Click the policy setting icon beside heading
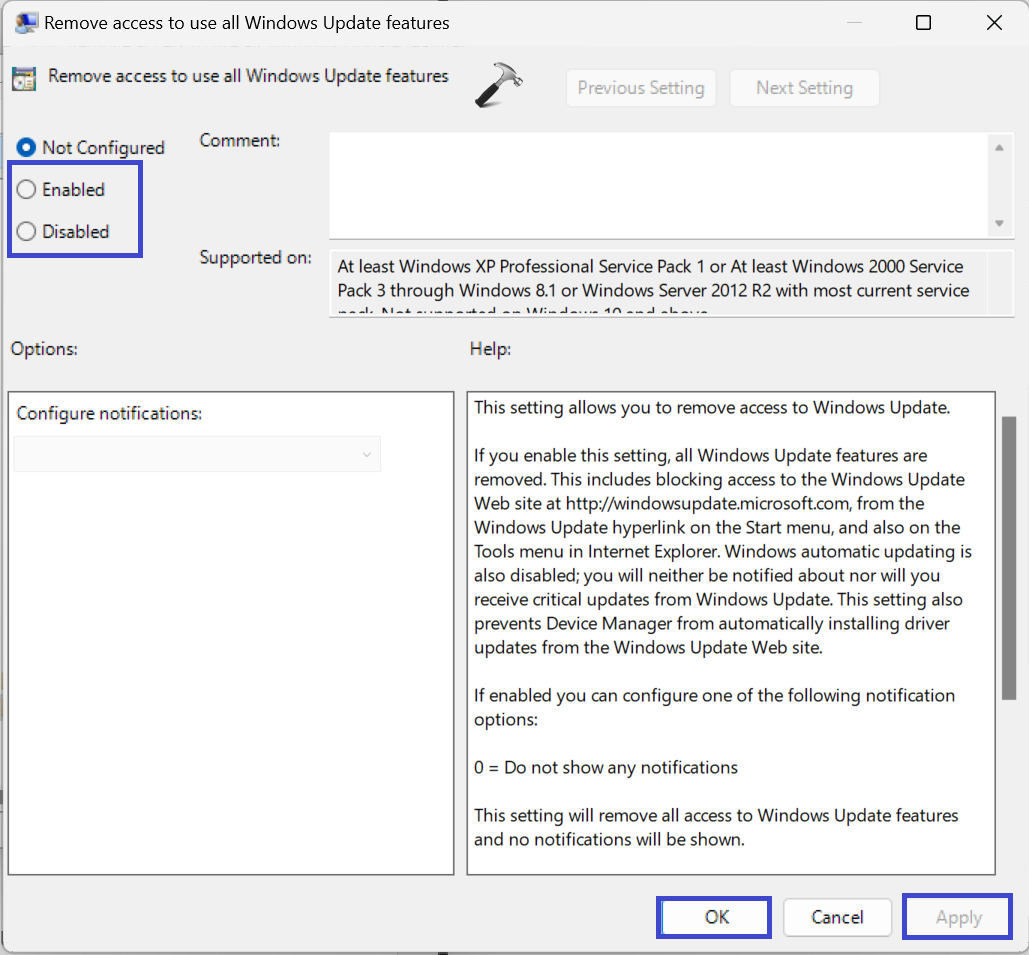This screenshot has width=1029, height=955. tap(24, 79)
